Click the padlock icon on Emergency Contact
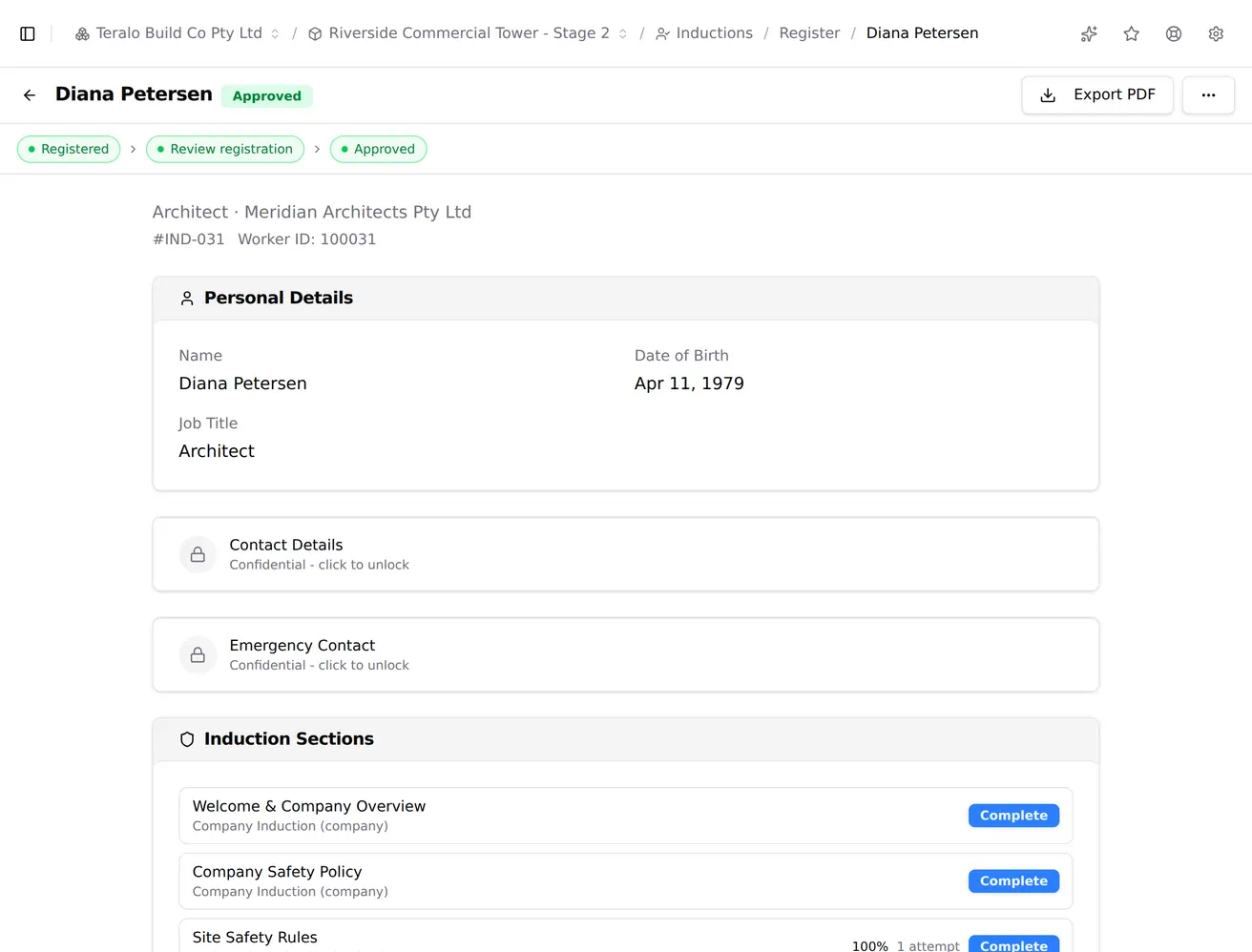 pos(198,654)
